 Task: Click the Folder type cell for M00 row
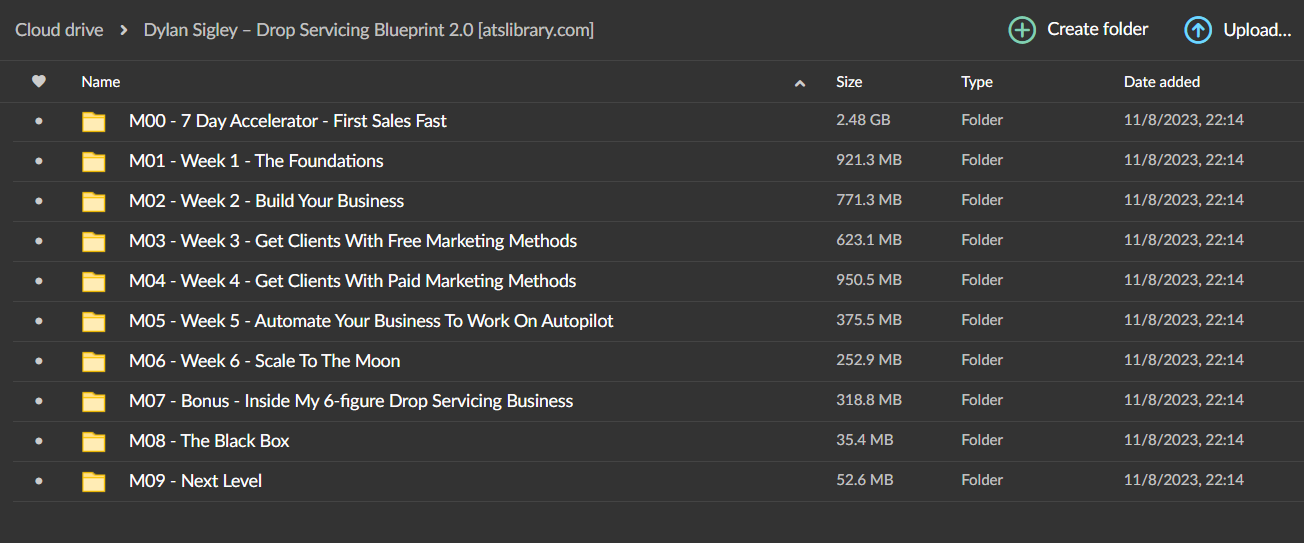tap(982, 120)
